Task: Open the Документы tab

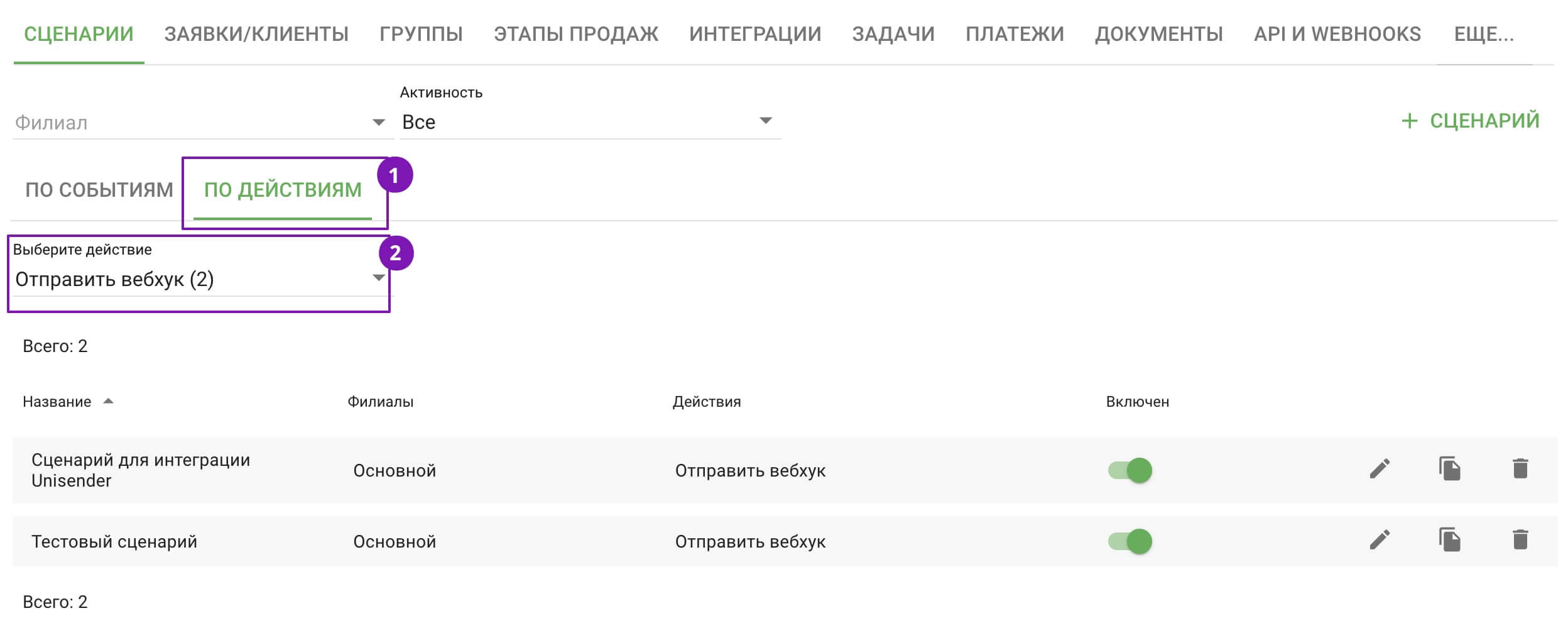Action: [1159, 33]
